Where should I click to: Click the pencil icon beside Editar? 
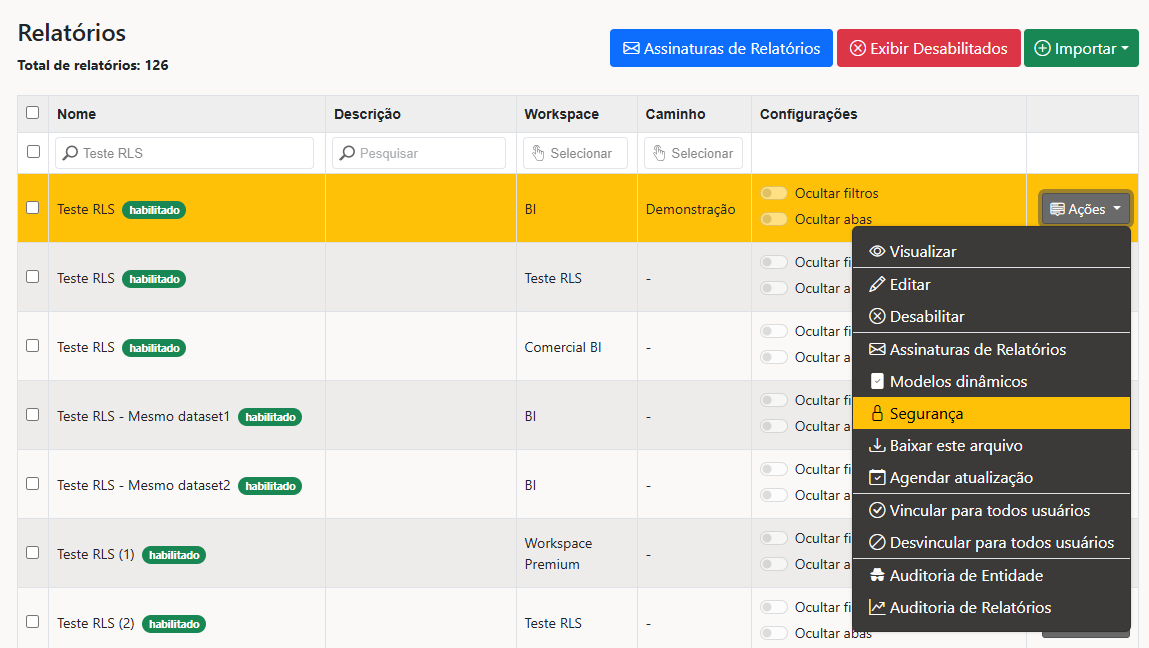(x=876, y=284)
